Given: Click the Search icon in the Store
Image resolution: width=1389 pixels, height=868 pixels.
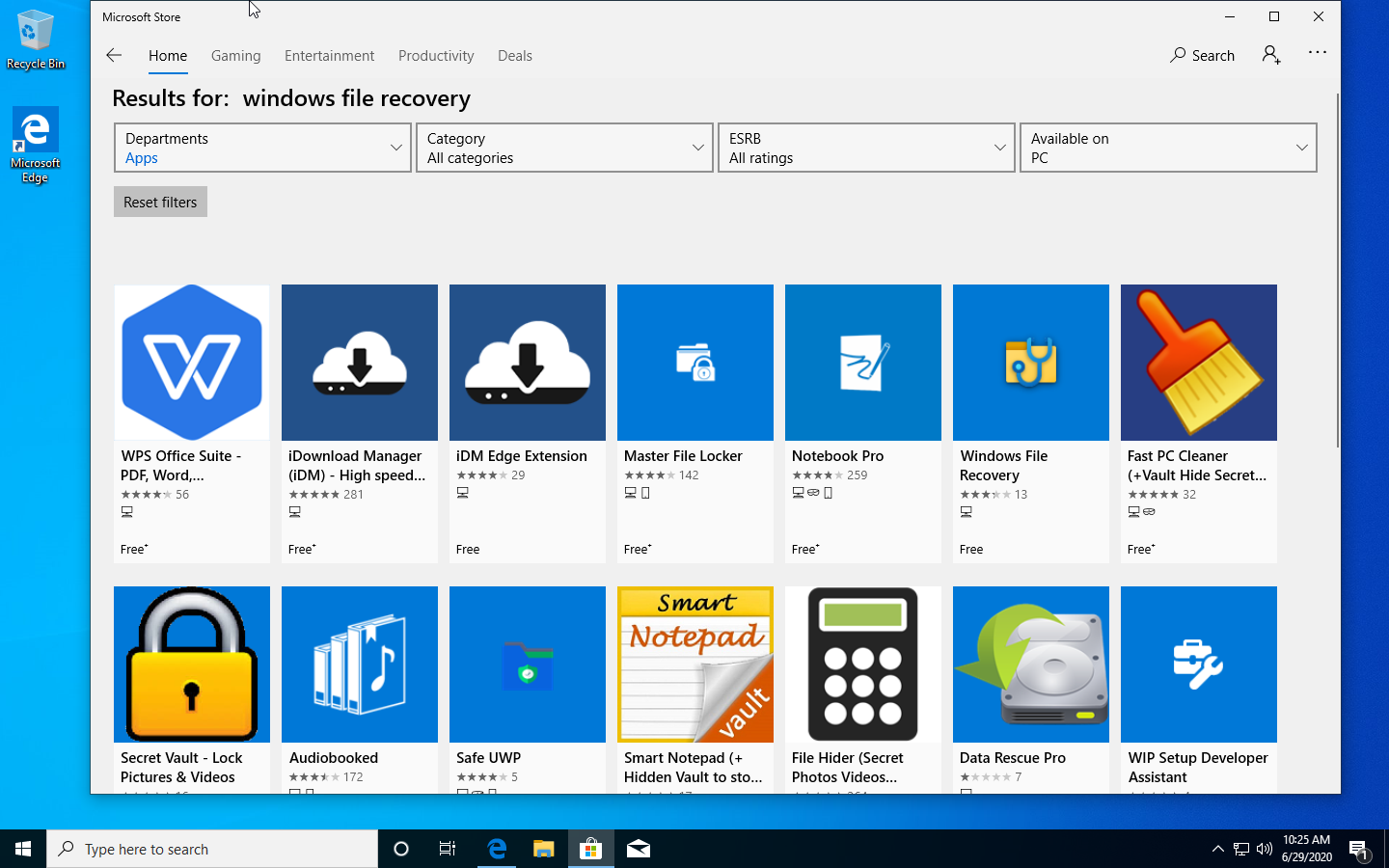Looking at the screenshot, I should [1201, 55].
